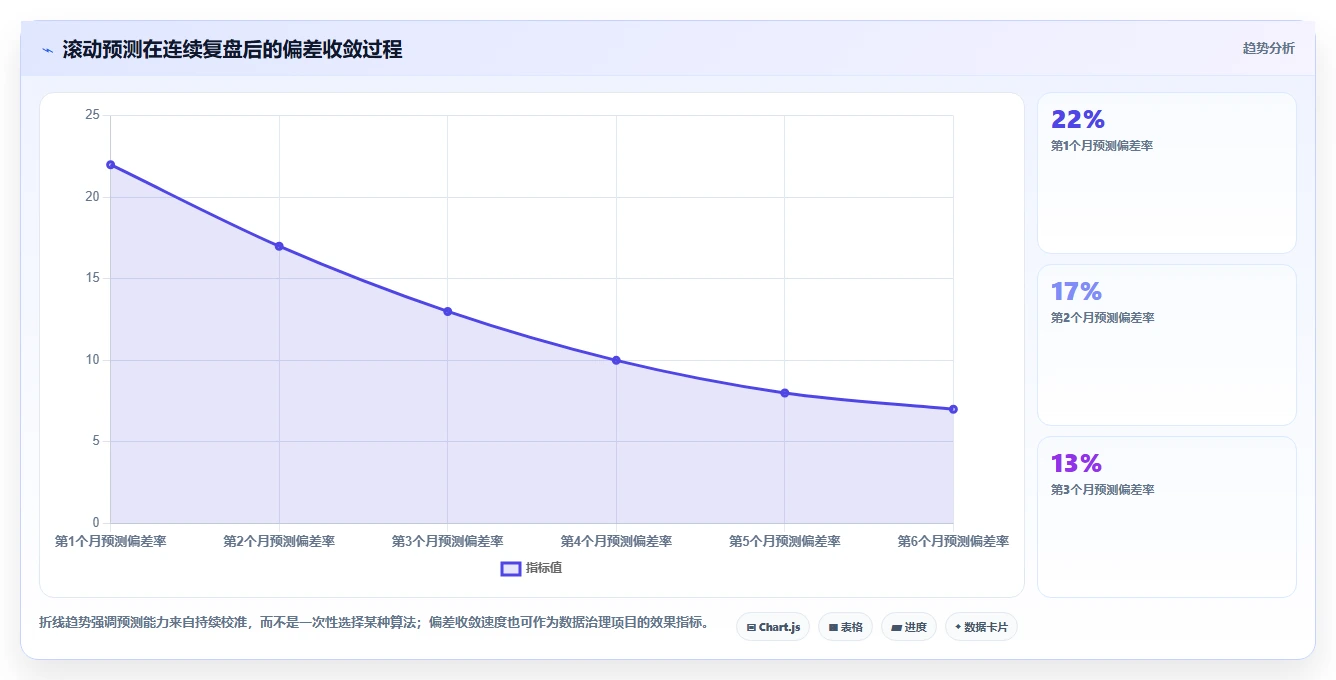Click the data point for 第5个月预测偏差率
Image resolution: width=1336 pixels, height=680 pixels.
pyautogui.click(x=785, y=393)
